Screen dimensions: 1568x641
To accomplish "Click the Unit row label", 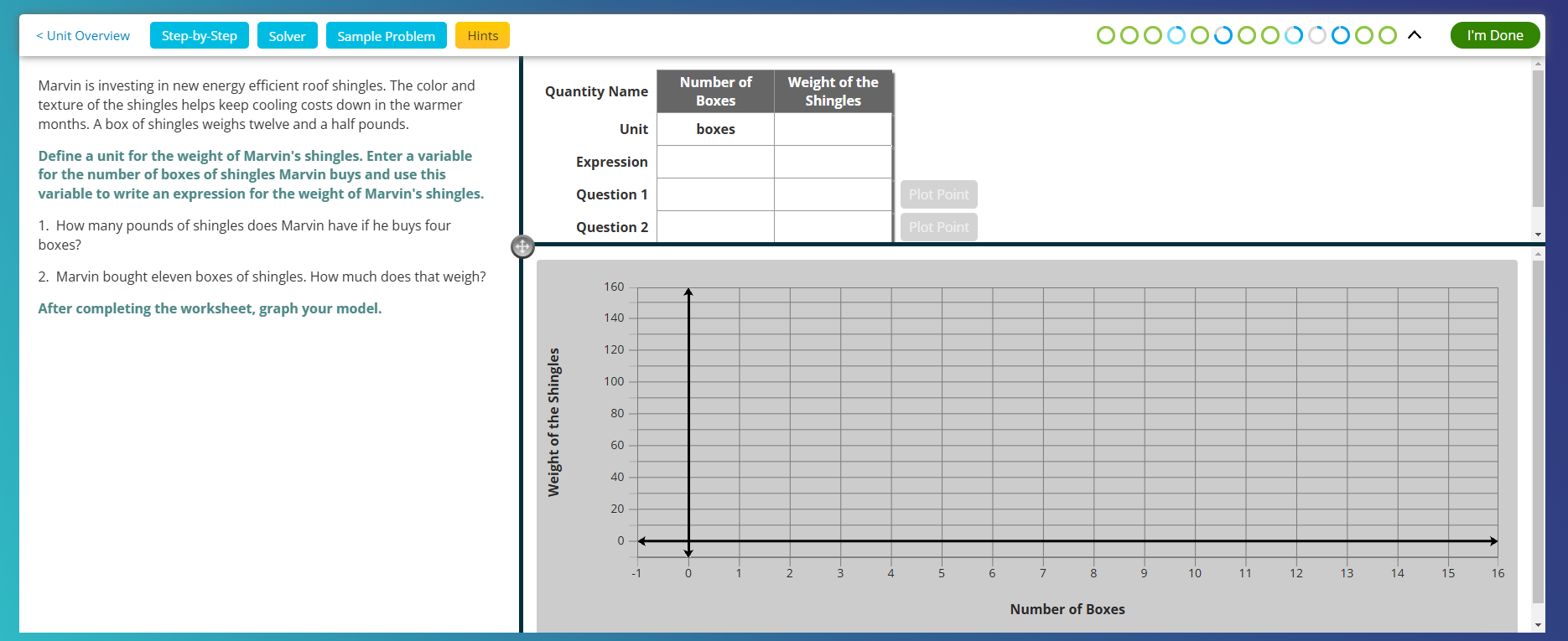I will coord(633,129).
